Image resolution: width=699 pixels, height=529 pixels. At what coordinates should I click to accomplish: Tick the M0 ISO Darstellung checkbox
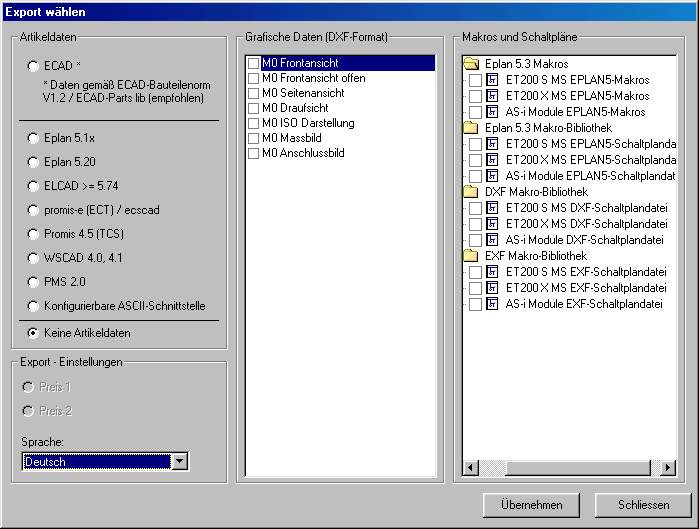click(x=253, y=123)
